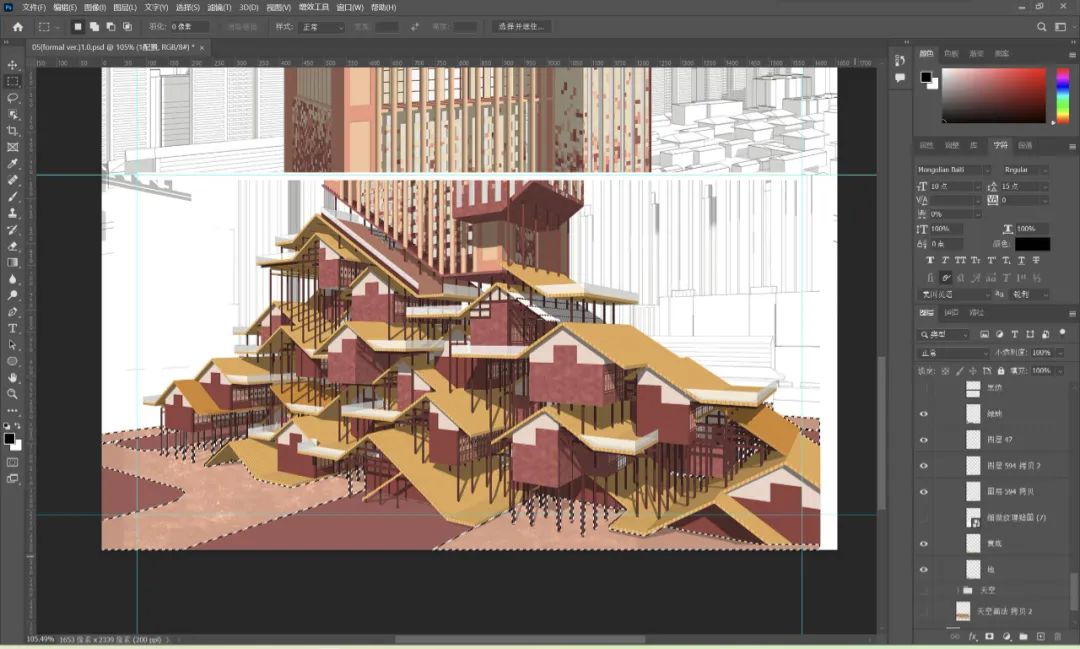This screenshot has height=649, width=1080.
Task: Toggle faux italic in Character panel
Action: point(945,260)
